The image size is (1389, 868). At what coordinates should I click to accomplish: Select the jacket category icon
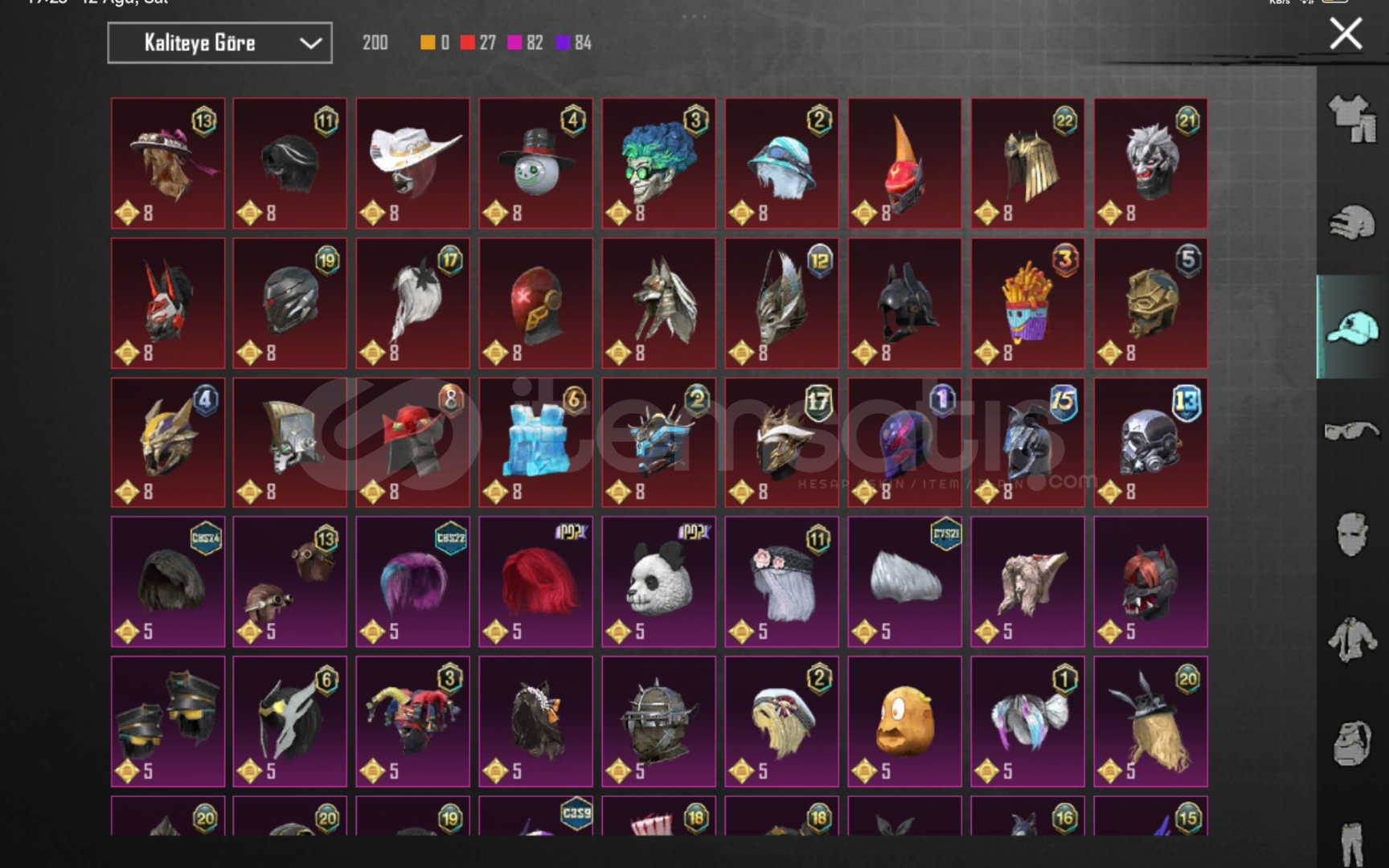(x=1352, y=640)
